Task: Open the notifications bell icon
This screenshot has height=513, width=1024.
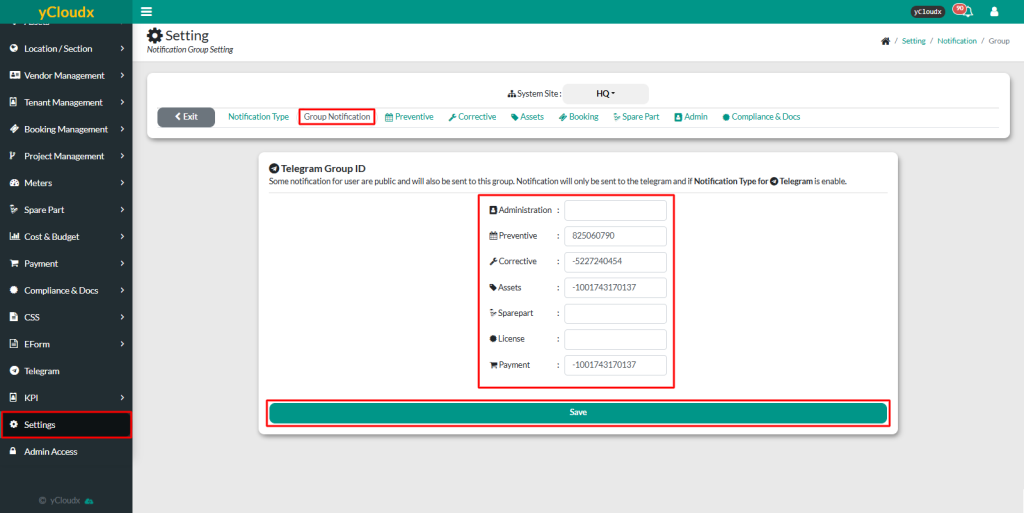Action: pyautogui.click(x=966, y=12)
